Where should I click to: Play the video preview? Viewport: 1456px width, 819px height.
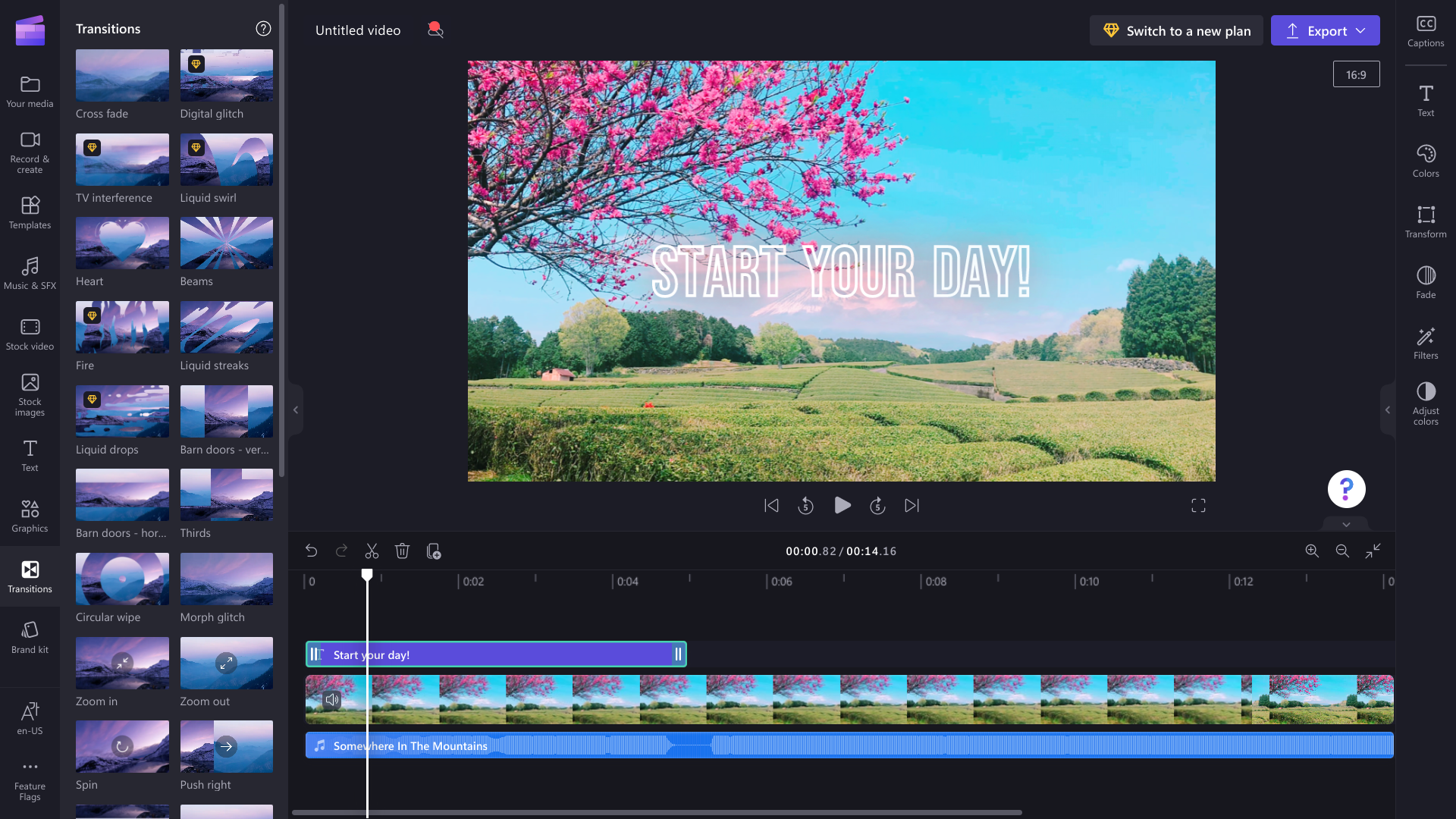(842, 506)
